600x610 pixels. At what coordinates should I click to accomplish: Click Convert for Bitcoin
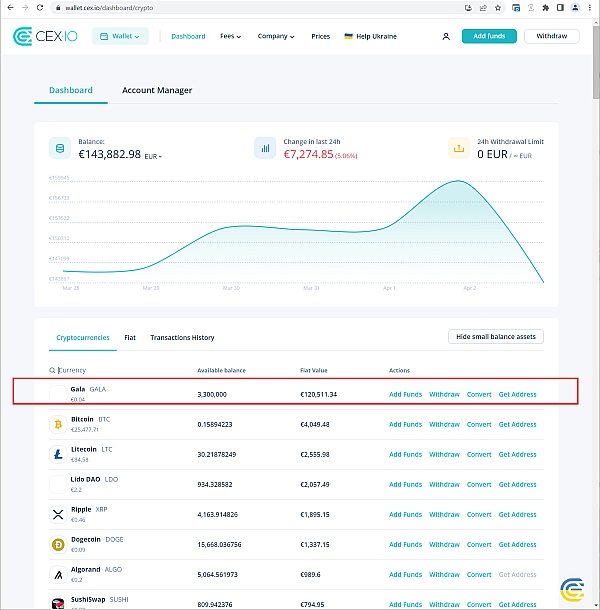coord(479,424)
